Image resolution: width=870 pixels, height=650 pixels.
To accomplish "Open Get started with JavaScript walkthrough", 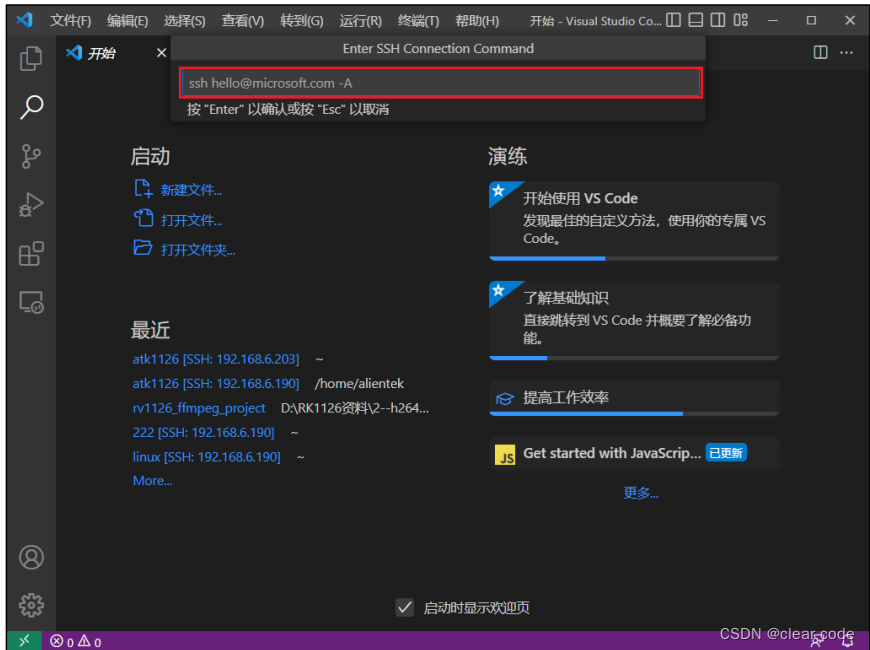I will point(634,454).
